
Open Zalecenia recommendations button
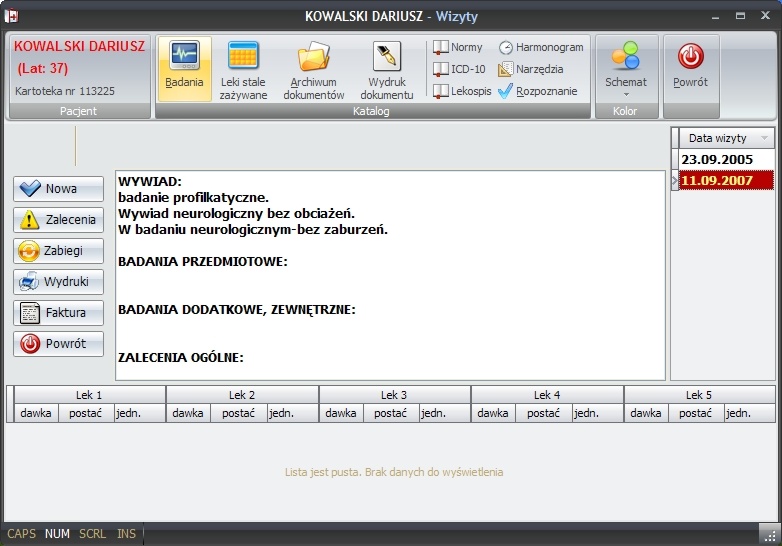[58, 220]
